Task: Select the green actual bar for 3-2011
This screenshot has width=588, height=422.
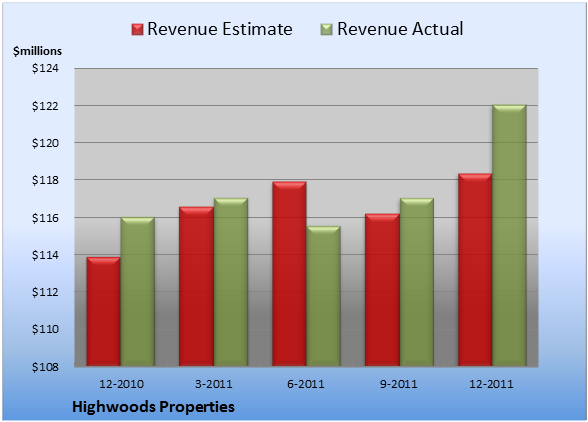Action: (230, 282)
